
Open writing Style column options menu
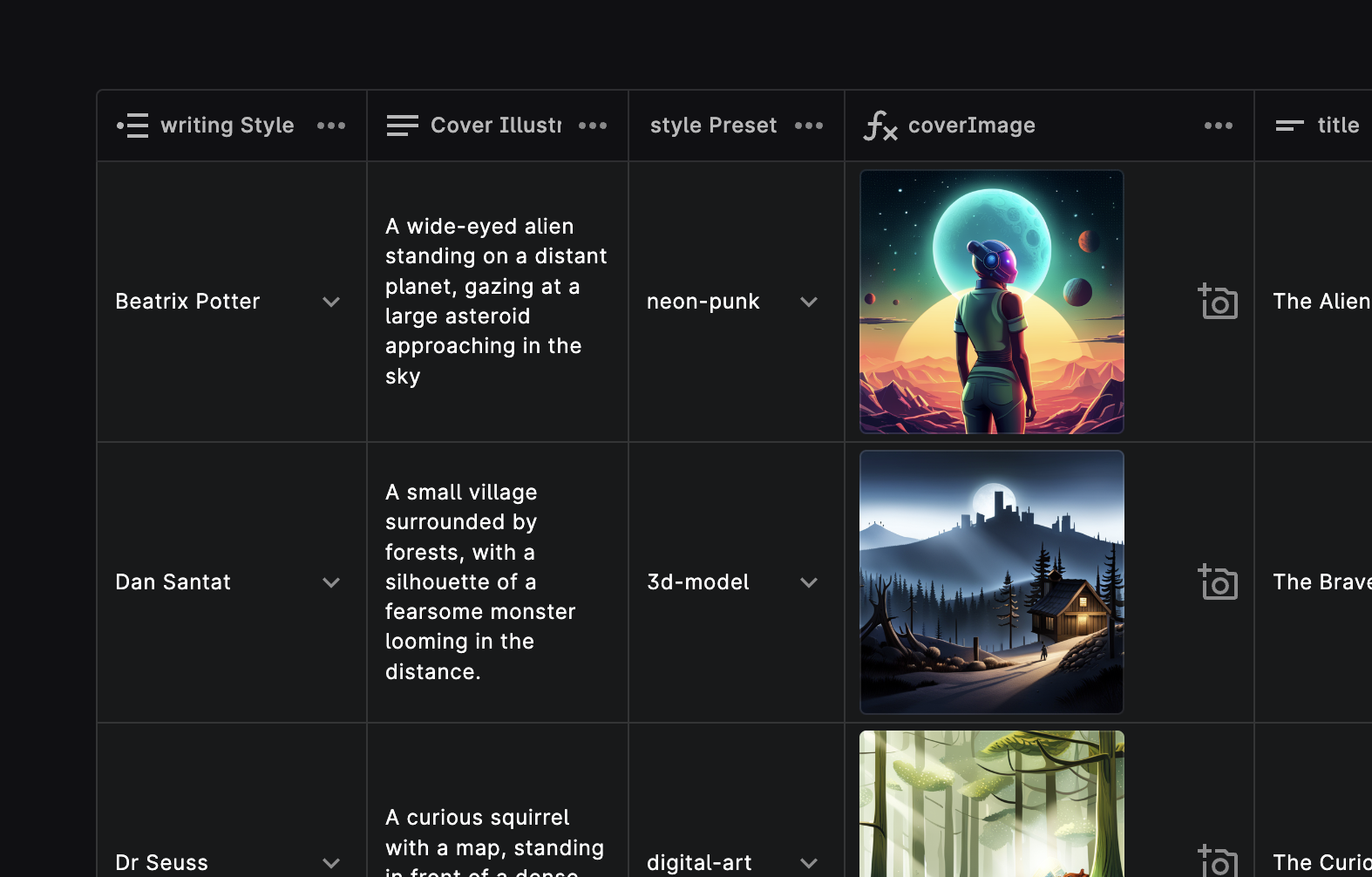(x=331, y=126)
